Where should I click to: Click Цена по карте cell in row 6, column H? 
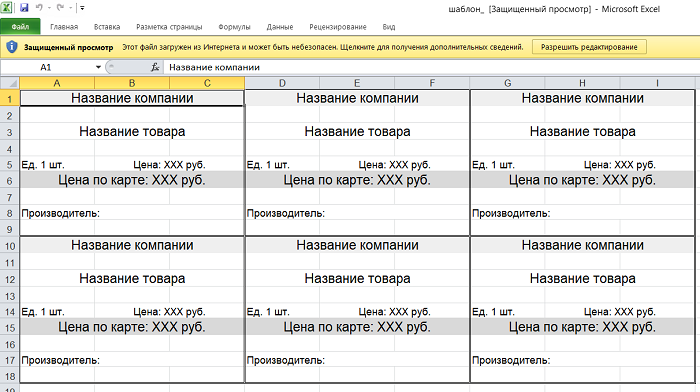coord(583,180)
